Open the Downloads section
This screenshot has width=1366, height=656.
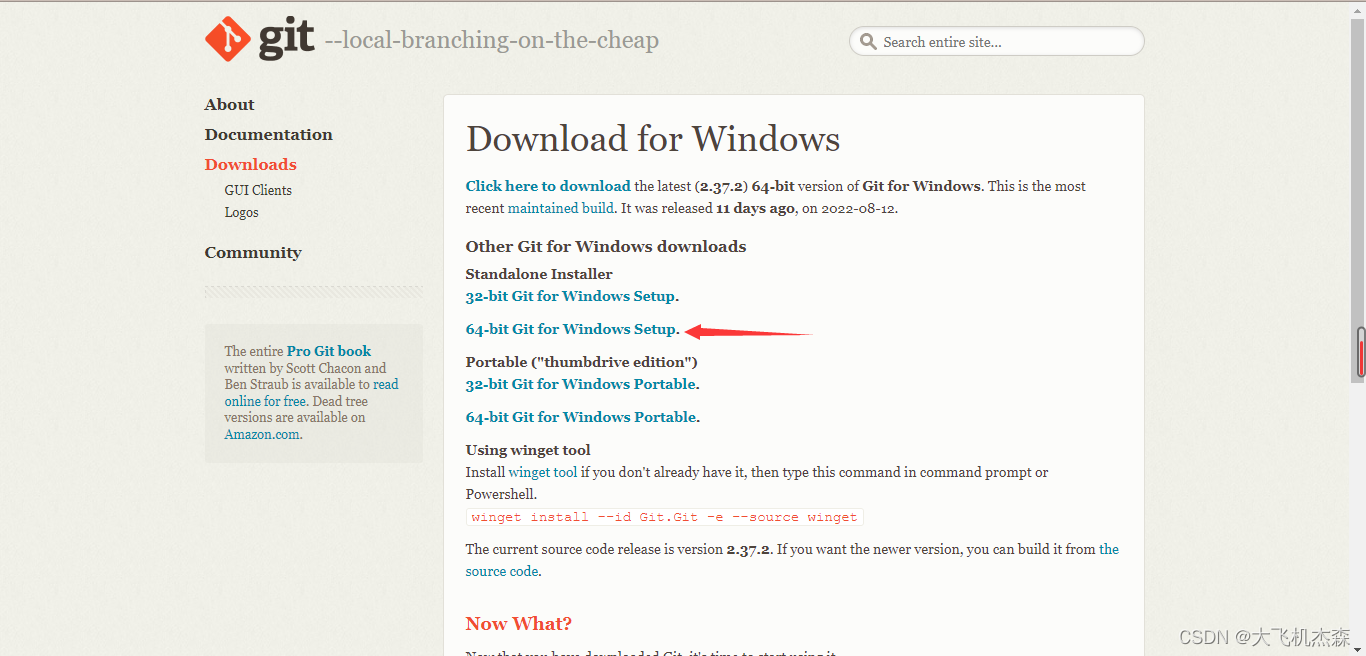coord(251,164)
